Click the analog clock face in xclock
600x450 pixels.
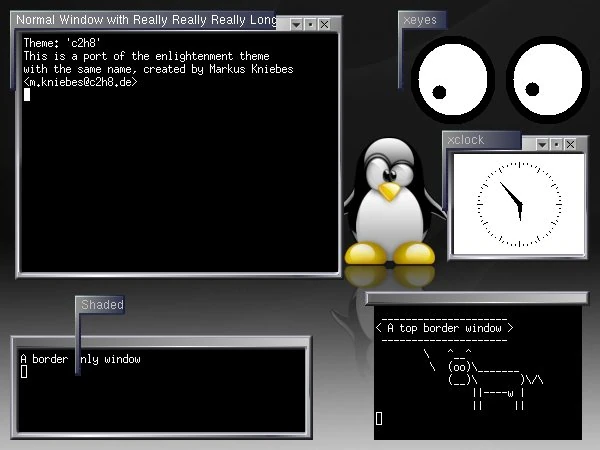click(519, 204)
